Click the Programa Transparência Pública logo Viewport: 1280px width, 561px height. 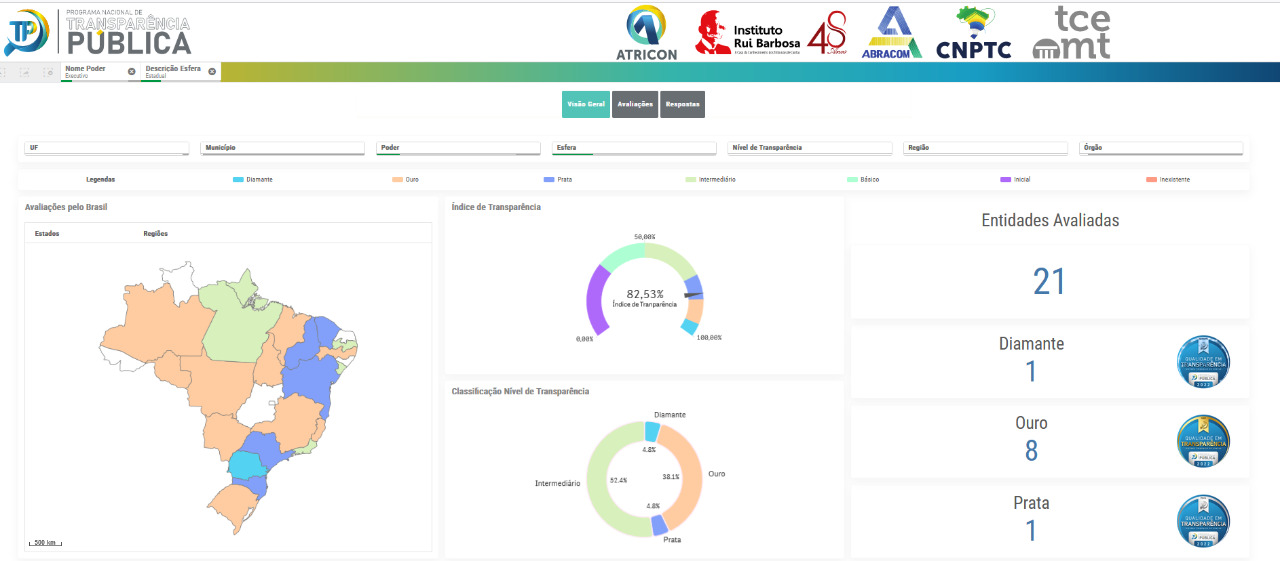pos(98,32)
